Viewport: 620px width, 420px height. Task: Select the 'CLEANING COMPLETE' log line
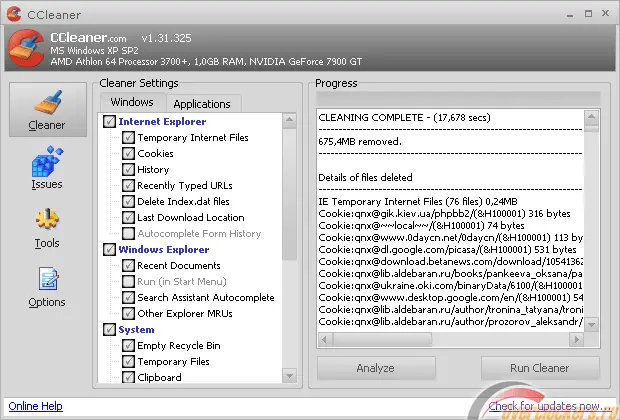point(405,117)
